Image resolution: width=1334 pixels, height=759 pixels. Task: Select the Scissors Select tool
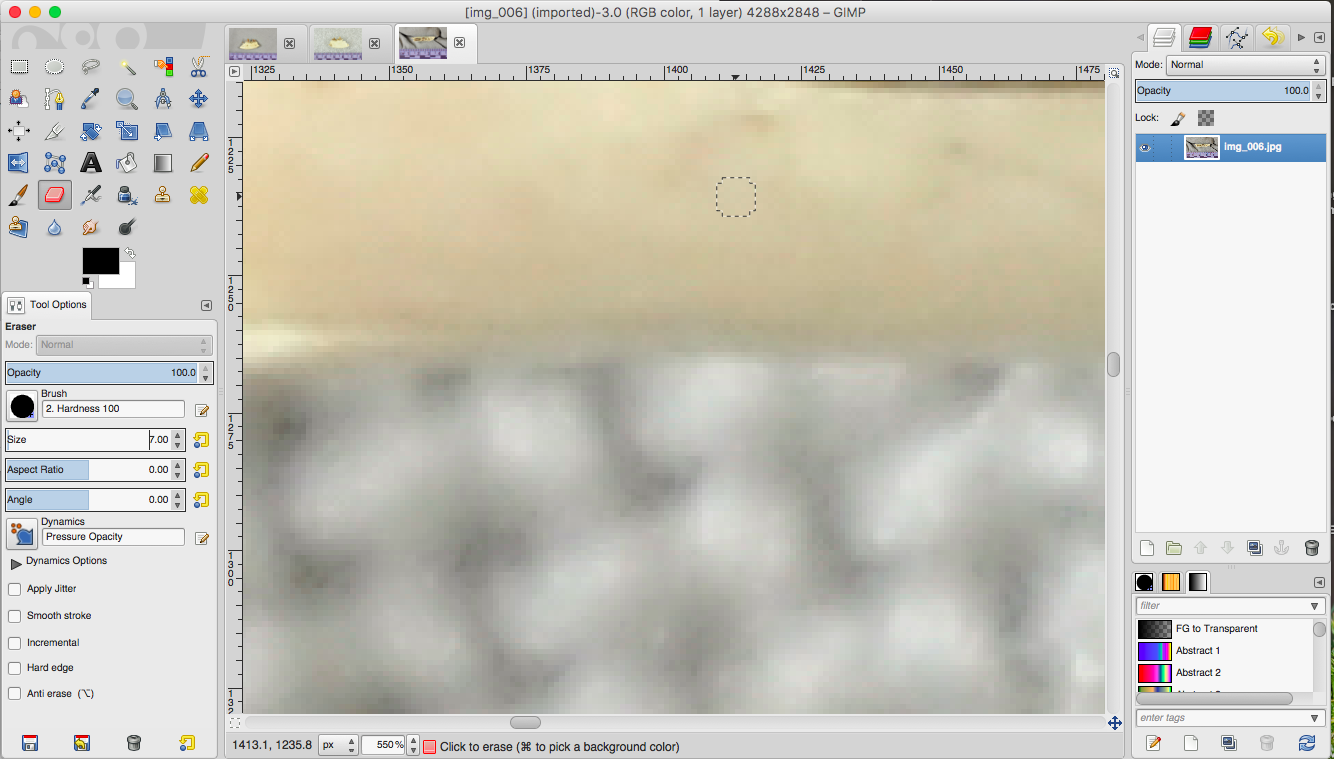coord(198,67)
